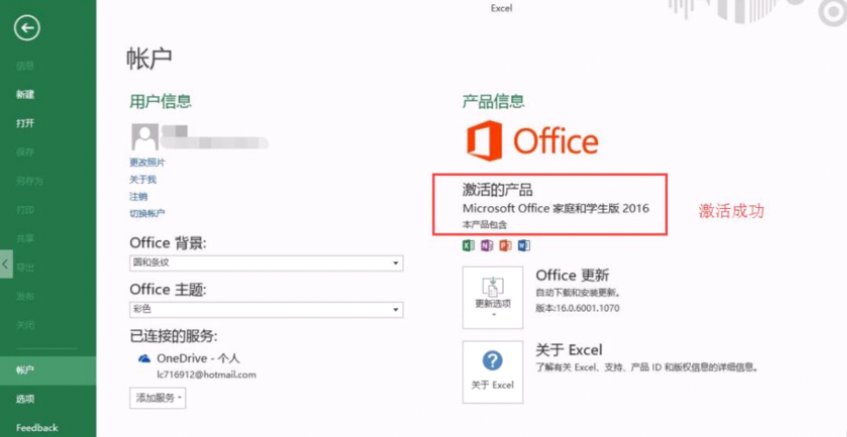Open 选项 in the sidebar
This screenshot has width=847, height=437.
point(25,399)
